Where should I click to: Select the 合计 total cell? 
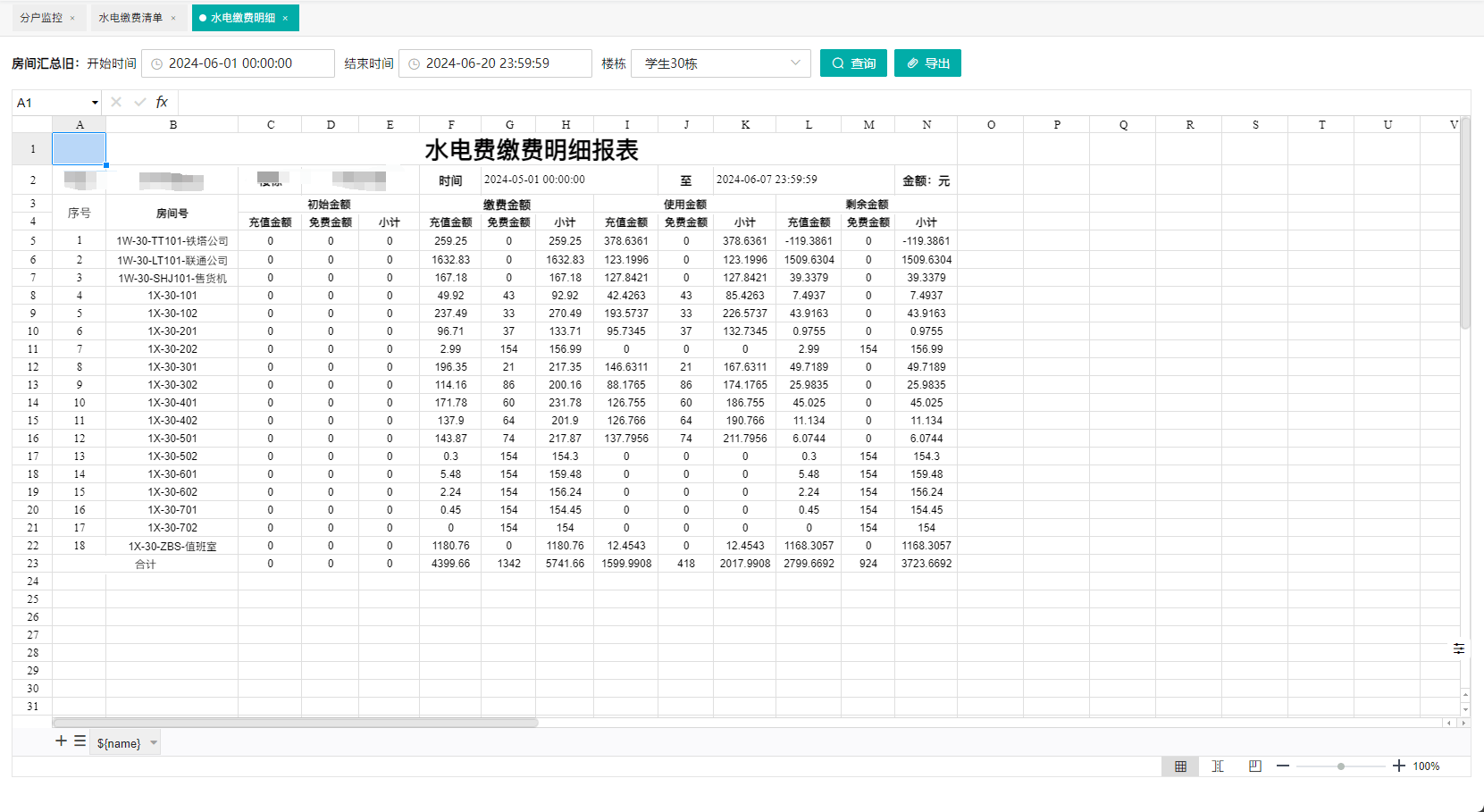click(x=146, y=564)
